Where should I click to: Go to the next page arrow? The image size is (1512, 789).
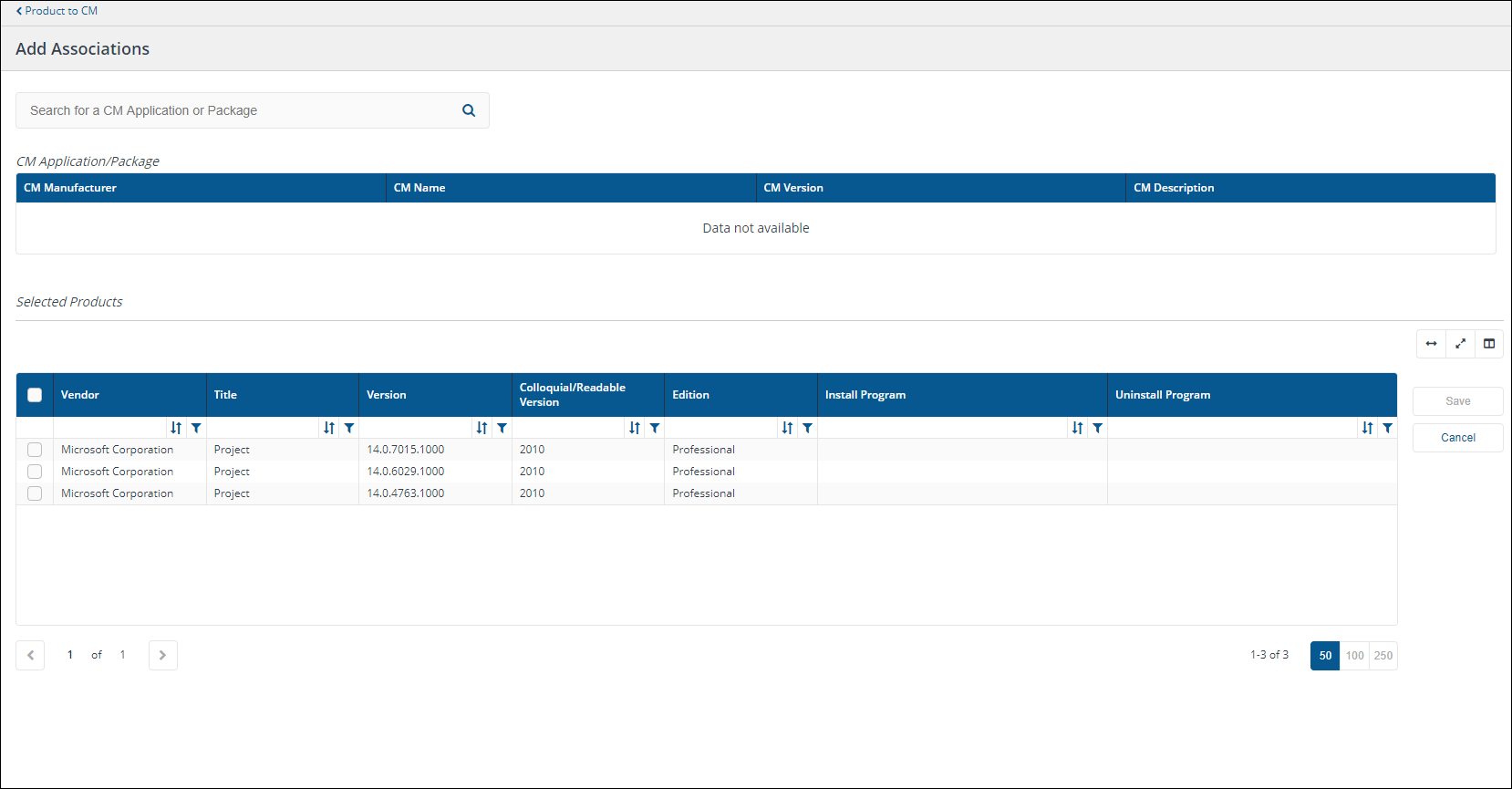(x=162, y=655)
